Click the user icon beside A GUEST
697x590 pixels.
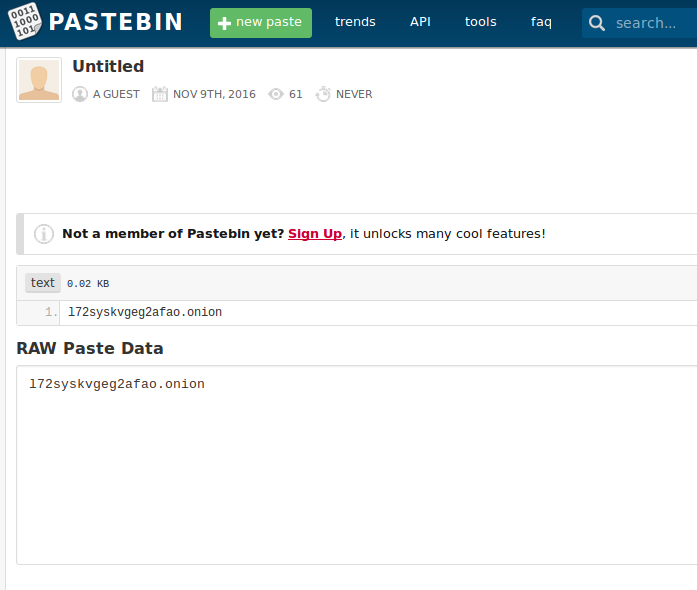point(80,94)
